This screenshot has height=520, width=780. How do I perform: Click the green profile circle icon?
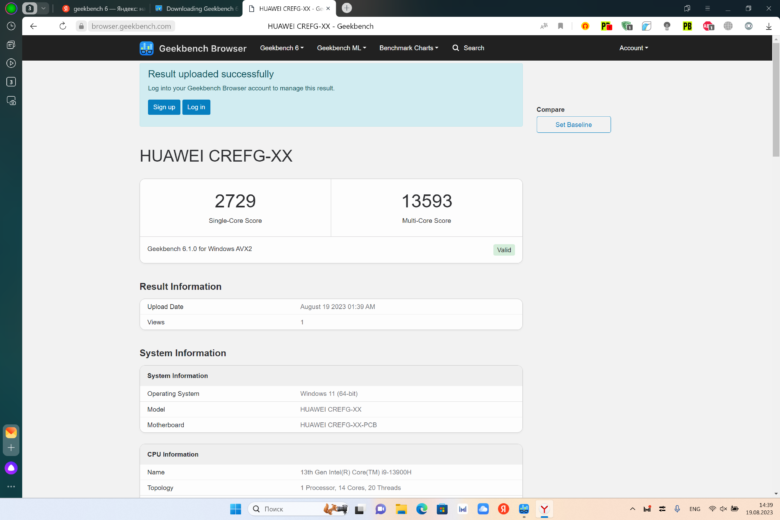11,8
